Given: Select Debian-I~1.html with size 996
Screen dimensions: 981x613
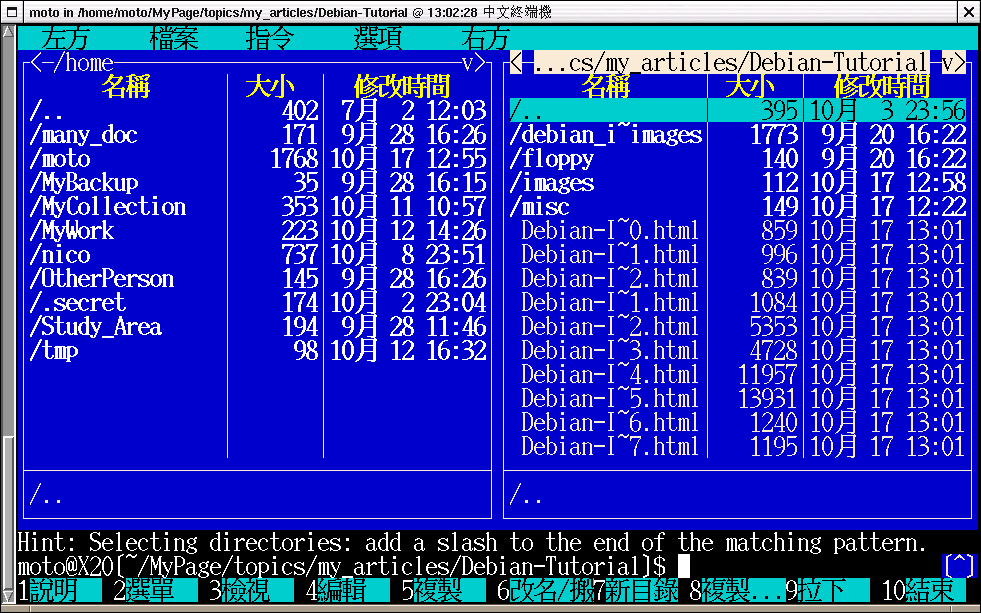Looking at the screenshot, I should [x=738, y=255].
